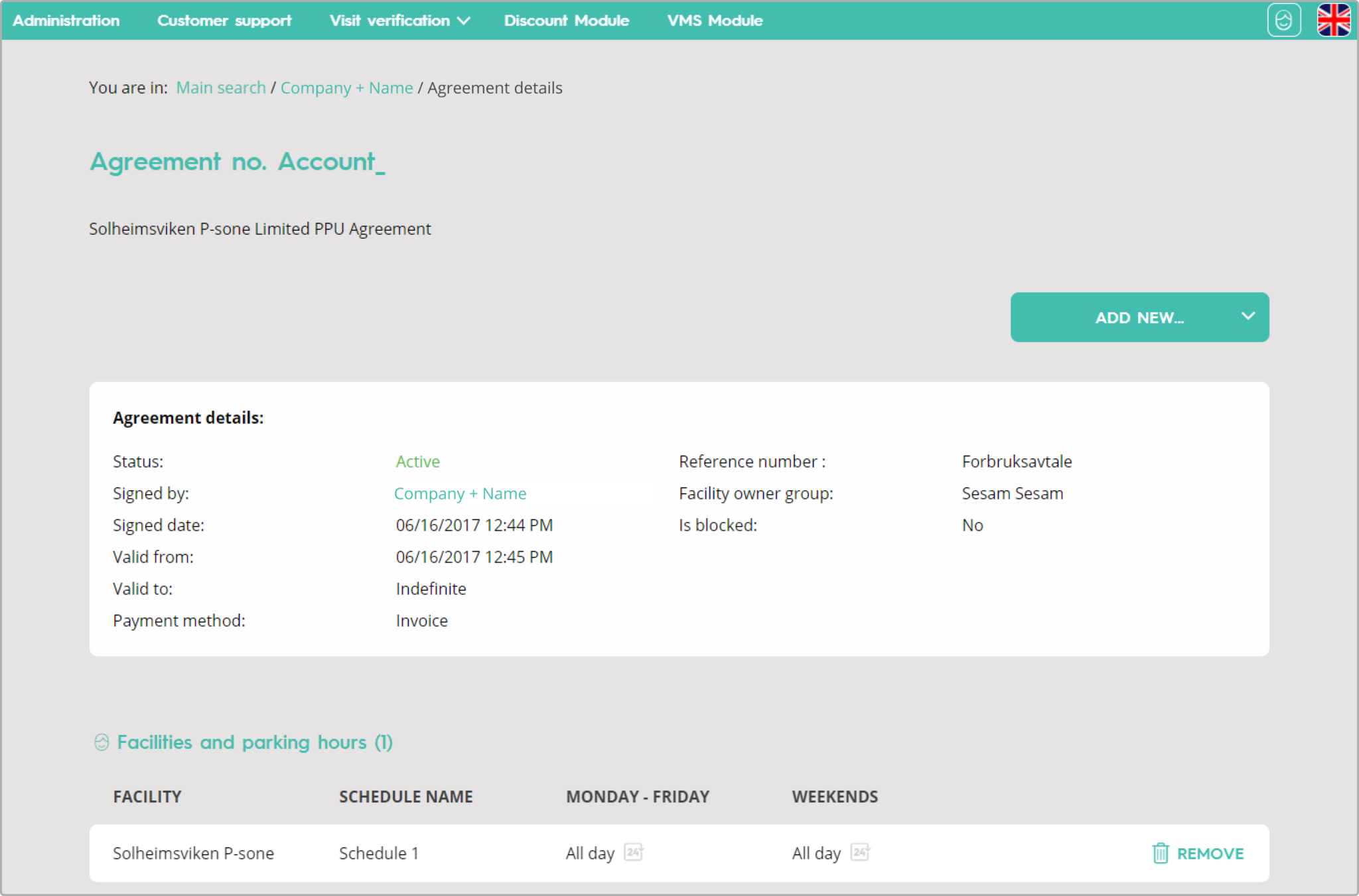Image resolution: width=1359 pixels, height=896 pixels.
Task: Select the Solheimsviken P-sone facility row
Action: tap(193, 853)
